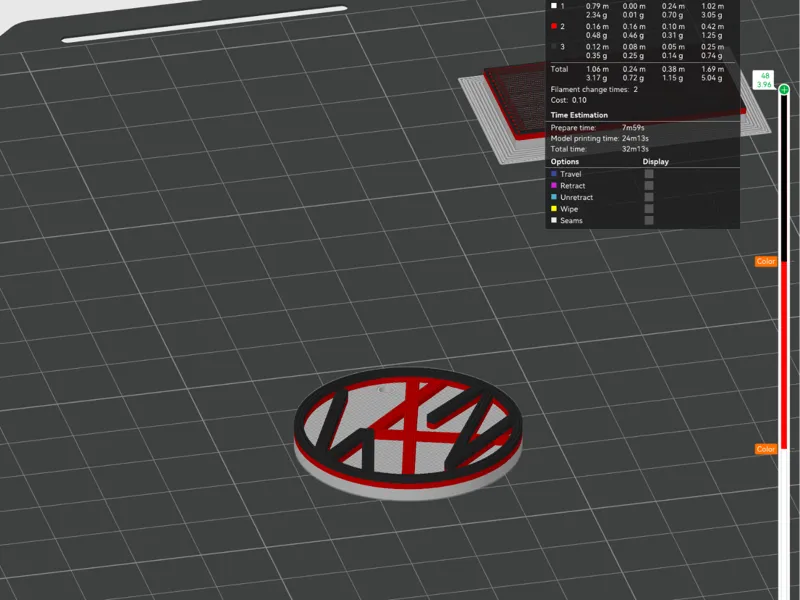Click the total weight value 5.04 g
The image size is (800, 600).
[712, 78]
